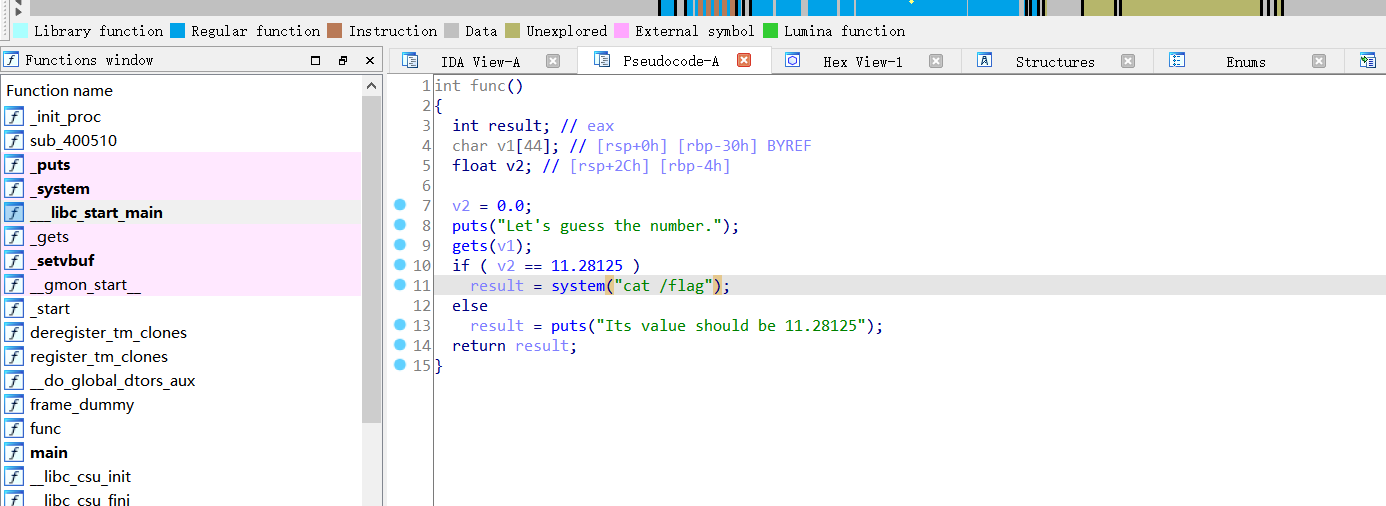Screen dimensions: 1386x506
Task: Click function icon beside _gets
Action: point(14,236)
